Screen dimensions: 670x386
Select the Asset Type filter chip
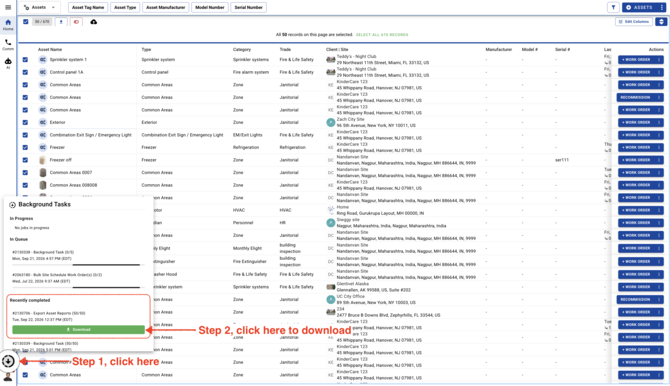click(x=125, y=7)
